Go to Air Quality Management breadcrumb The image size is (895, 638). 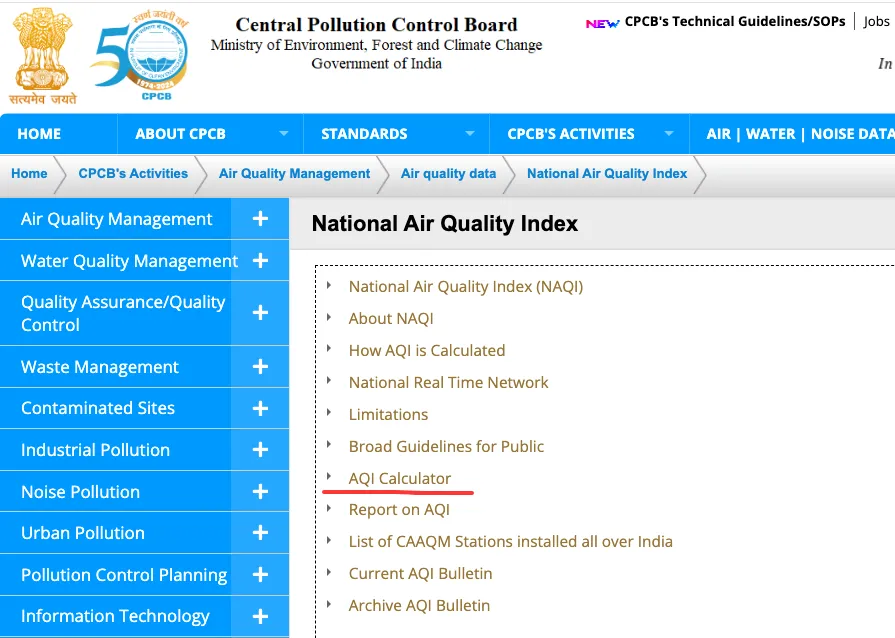[x=295, y=173]
